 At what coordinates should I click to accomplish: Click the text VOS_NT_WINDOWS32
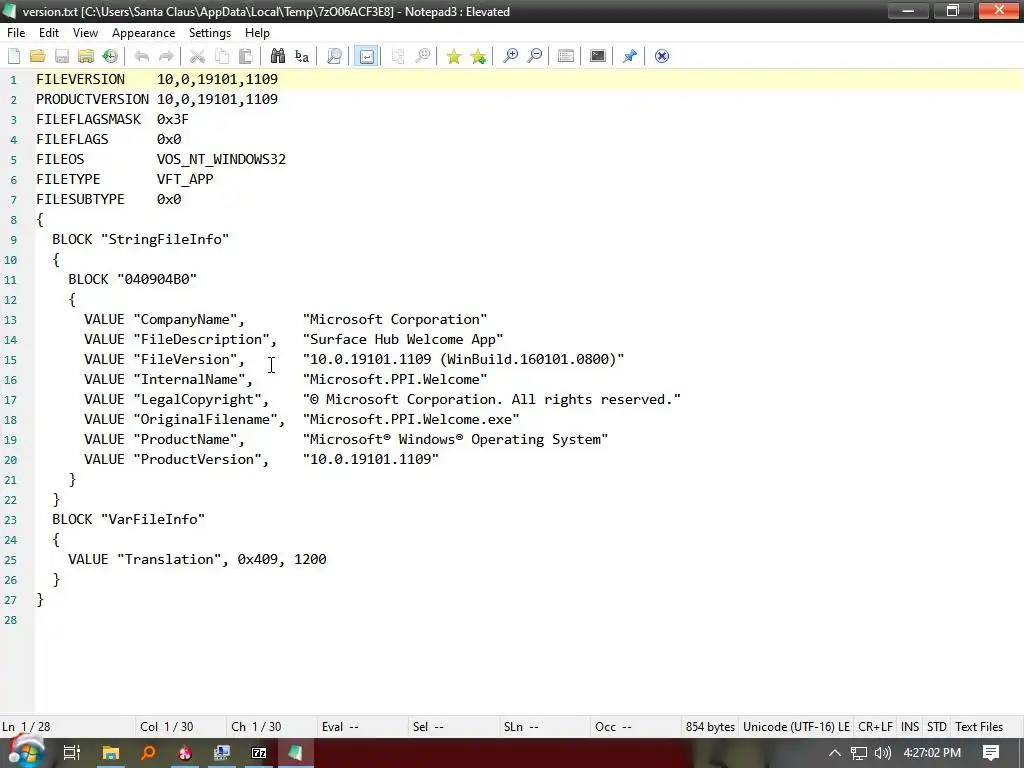pos(221,159)
